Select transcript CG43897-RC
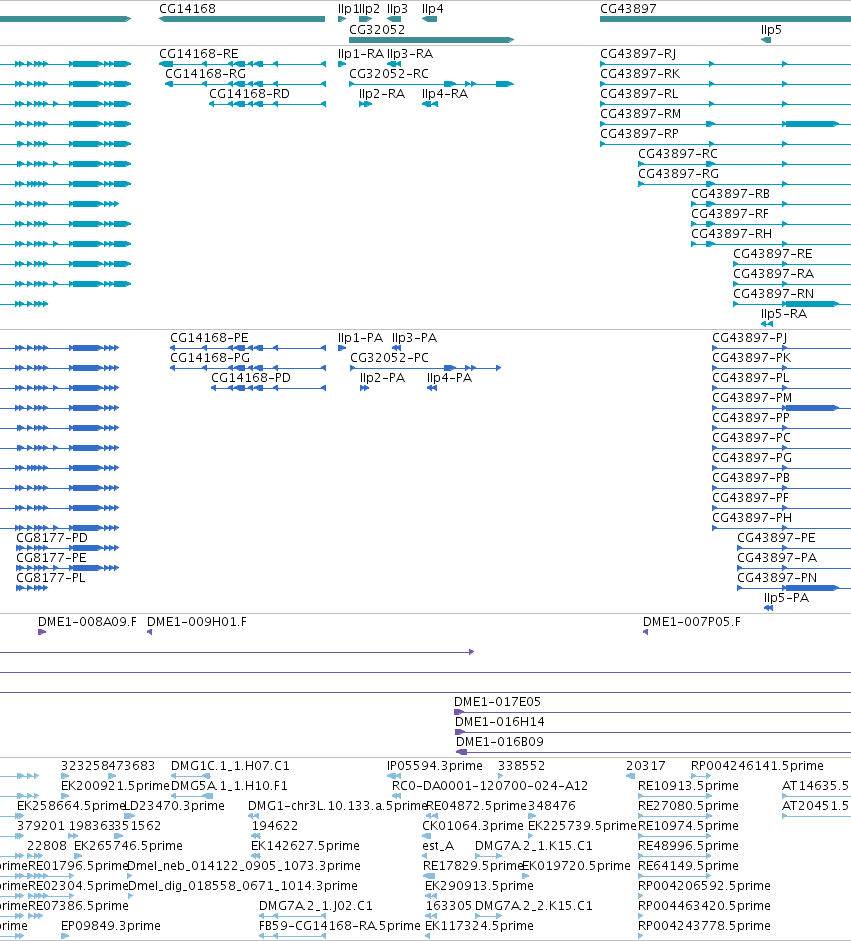 [x=744, y=164]
